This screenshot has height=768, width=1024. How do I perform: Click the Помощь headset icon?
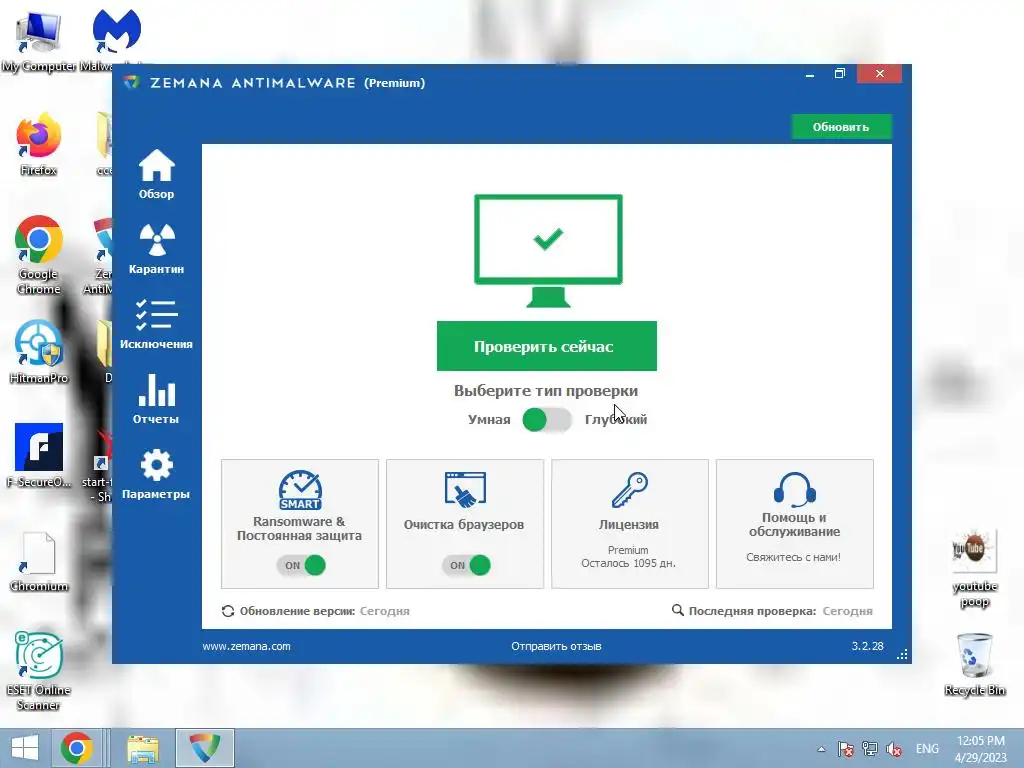click(795, 489)
